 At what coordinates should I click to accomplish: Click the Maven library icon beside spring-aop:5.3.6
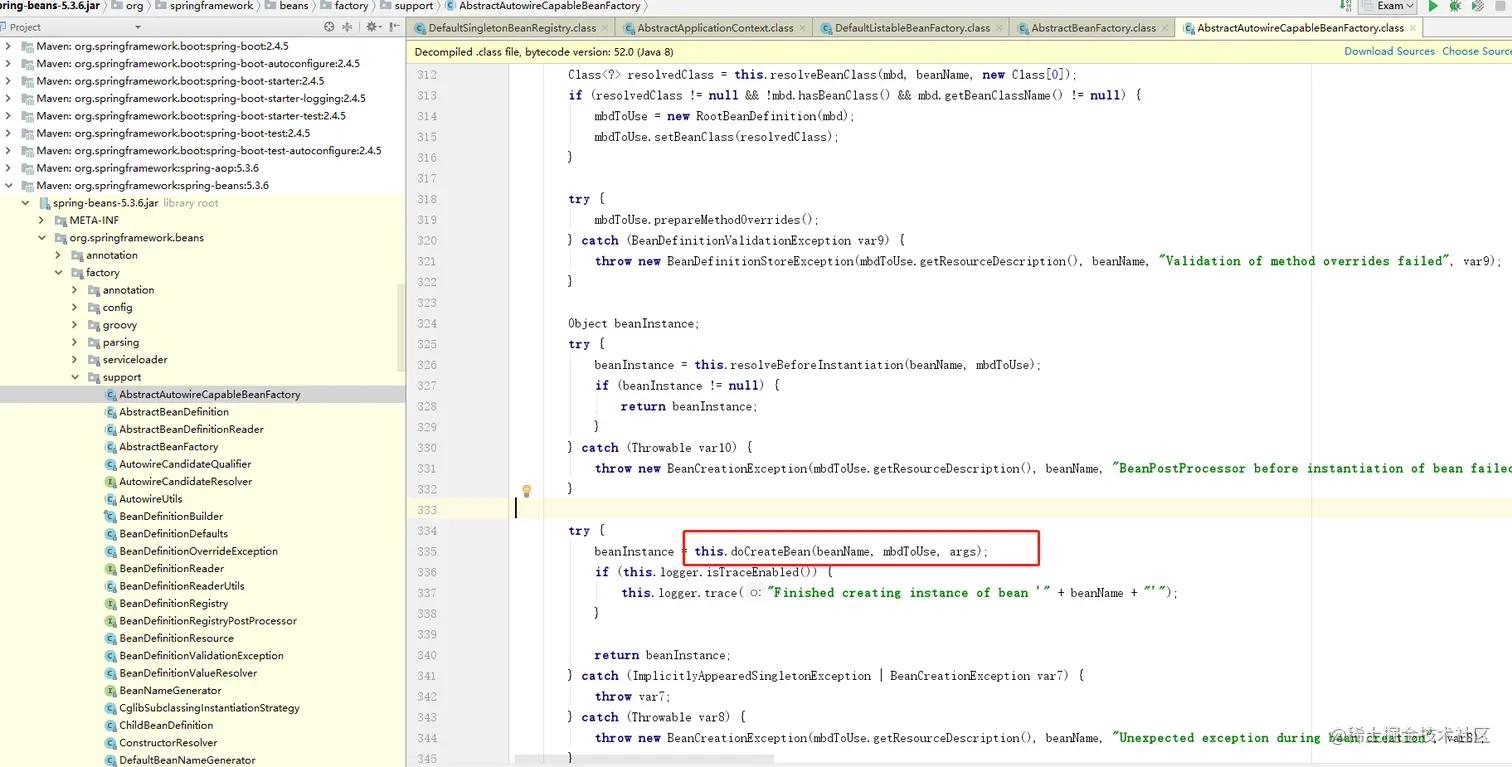click(x=27, y=168)
